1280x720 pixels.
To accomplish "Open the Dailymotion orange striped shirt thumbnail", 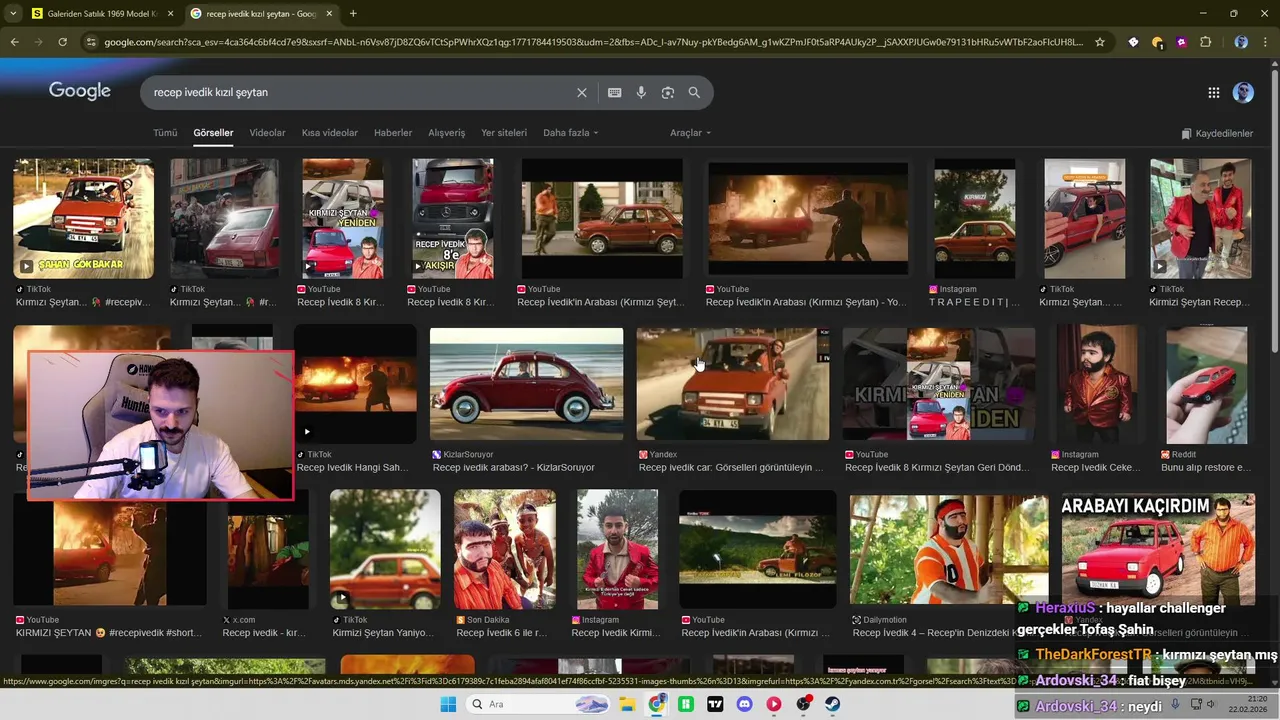I will [949, 549].
